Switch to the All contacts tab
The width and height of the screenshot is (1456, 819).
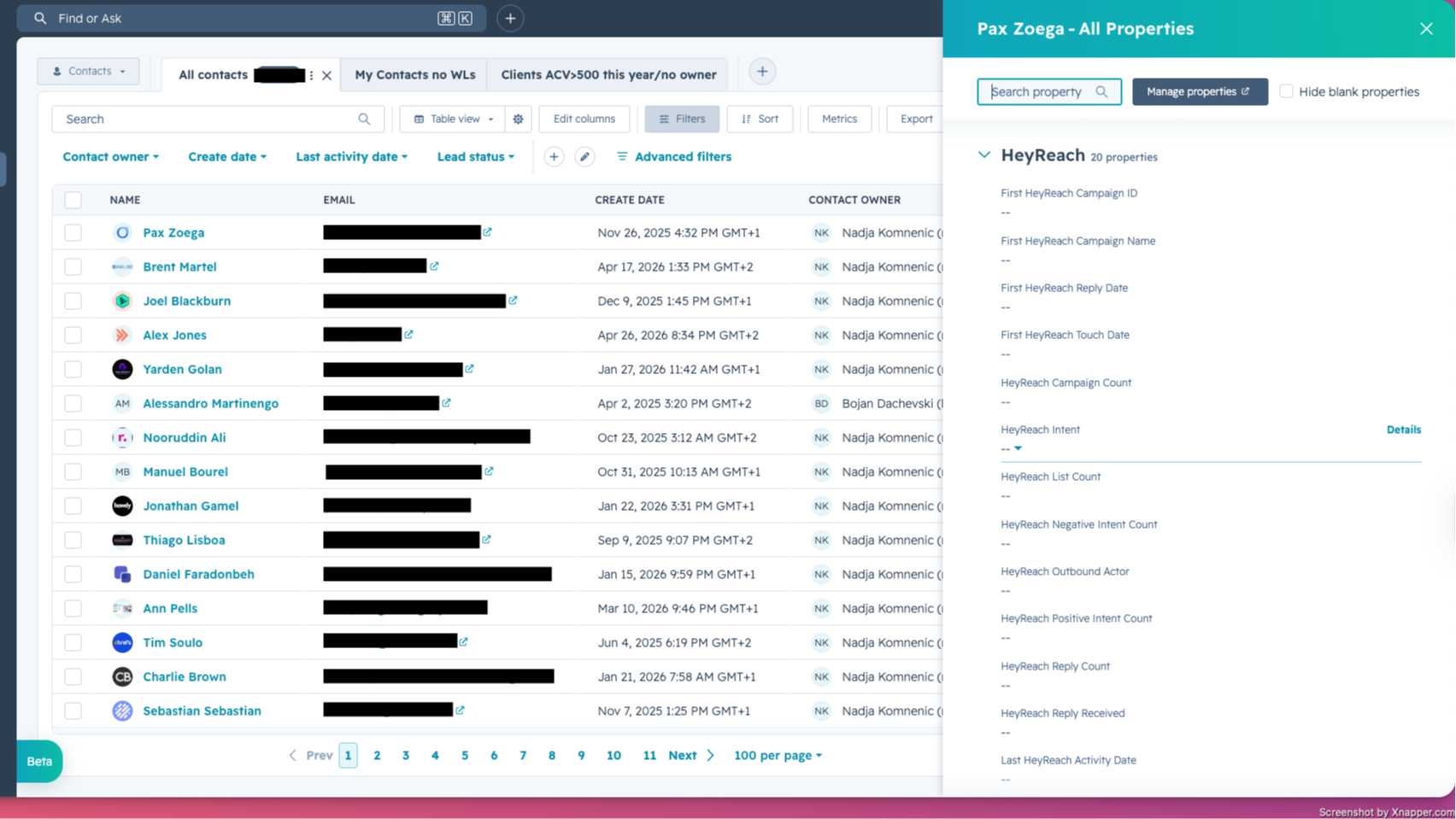pos(213,75)
